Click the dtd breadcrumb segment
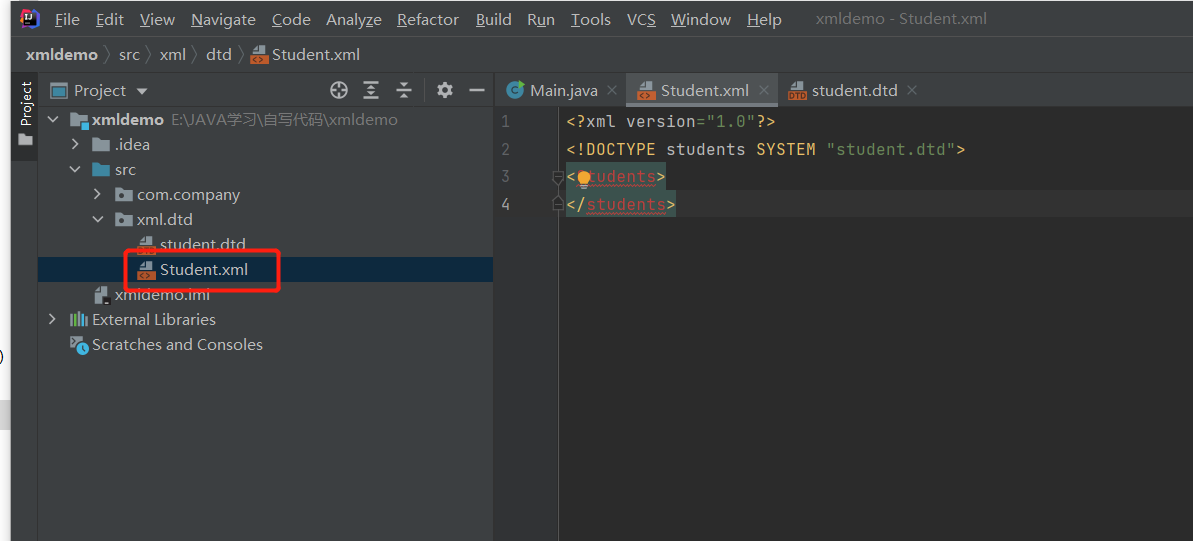 tap(218, 55)
